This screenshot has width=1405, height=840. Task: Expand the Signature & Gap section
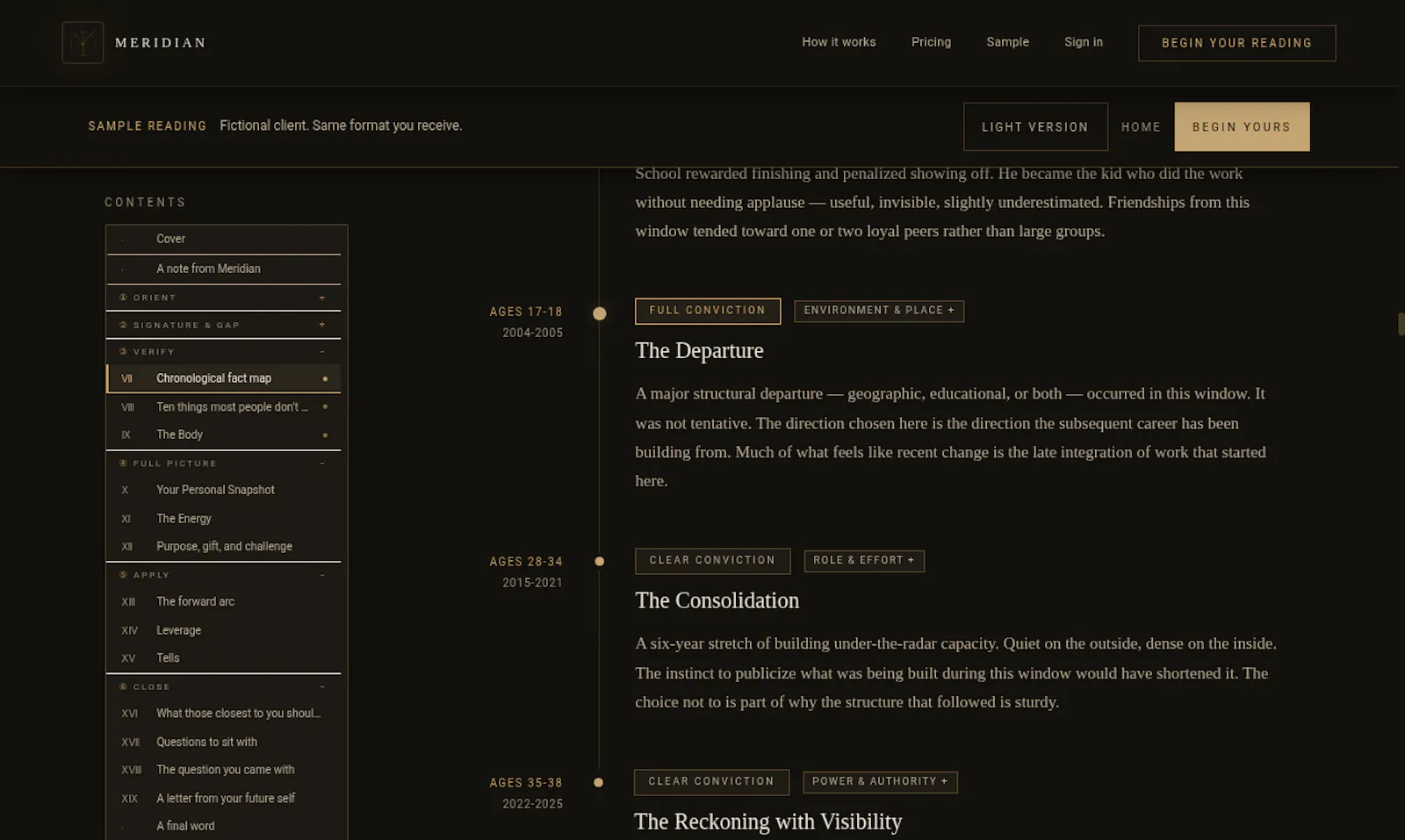pyautogui.click(x=223, y=325)
